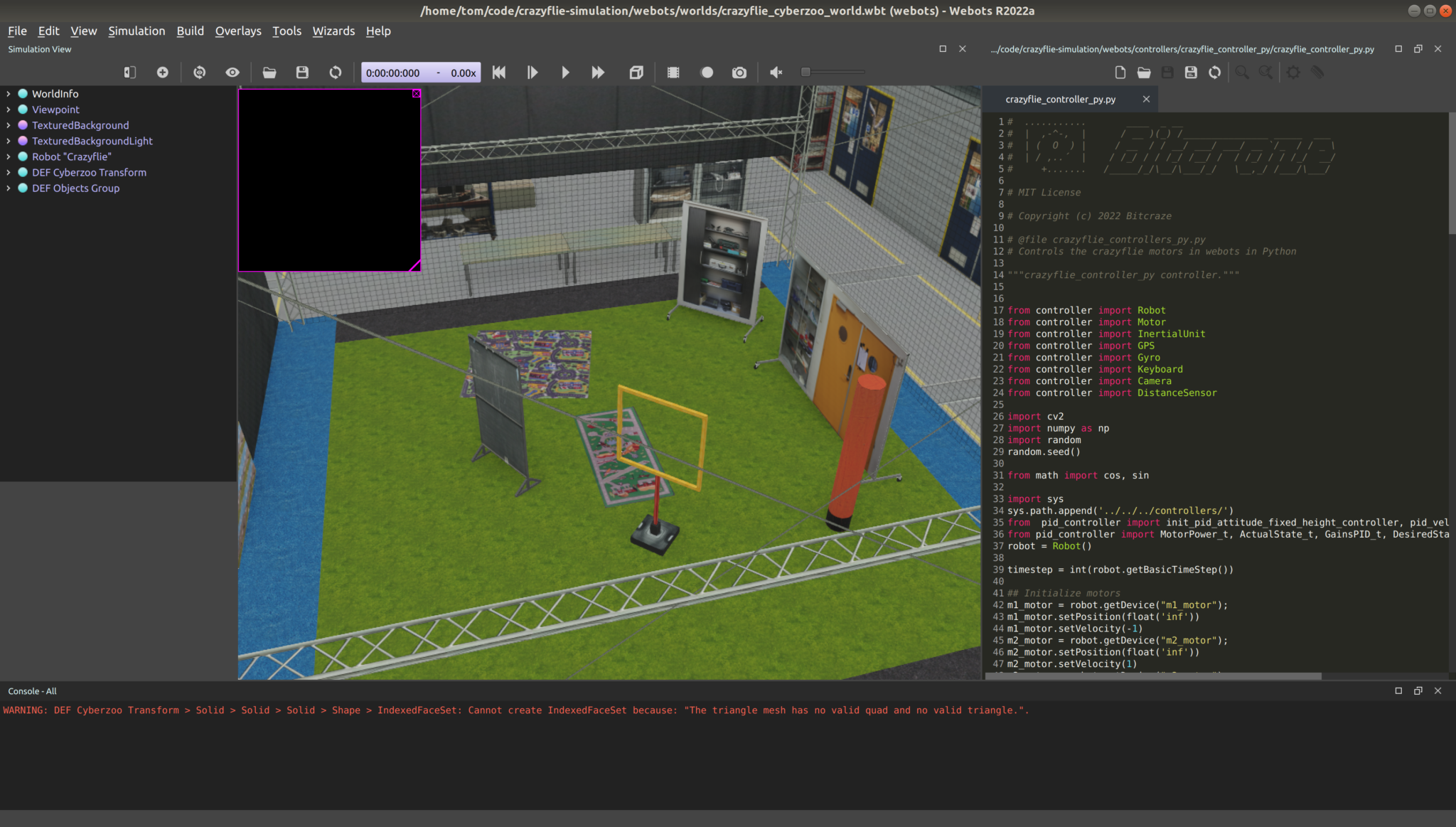1456x827 pixels.
Task: Run simulation in fast-forward mode
Action: [x=598, y=73]
